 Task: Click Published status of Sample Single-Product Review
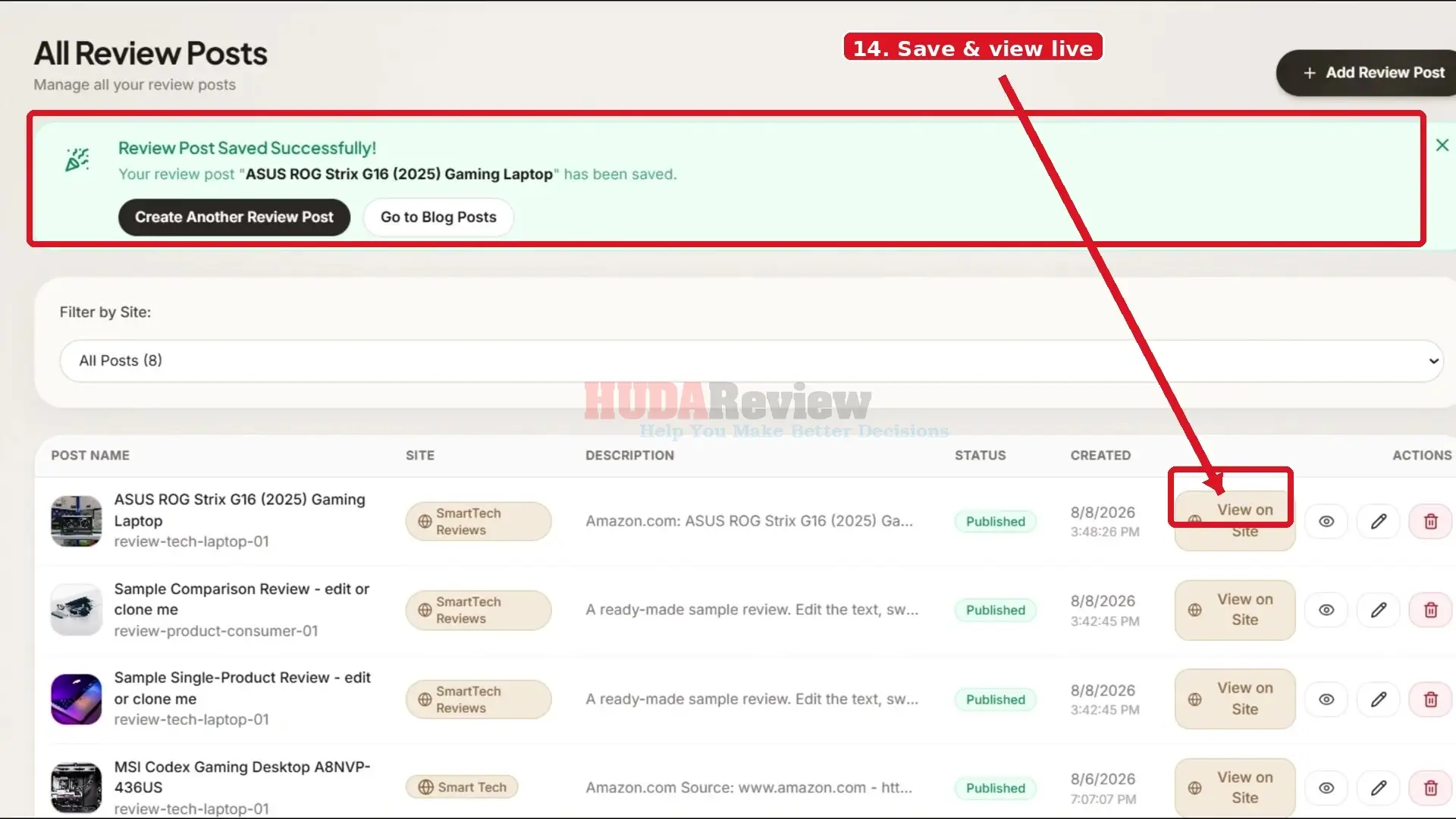(995, 699)
